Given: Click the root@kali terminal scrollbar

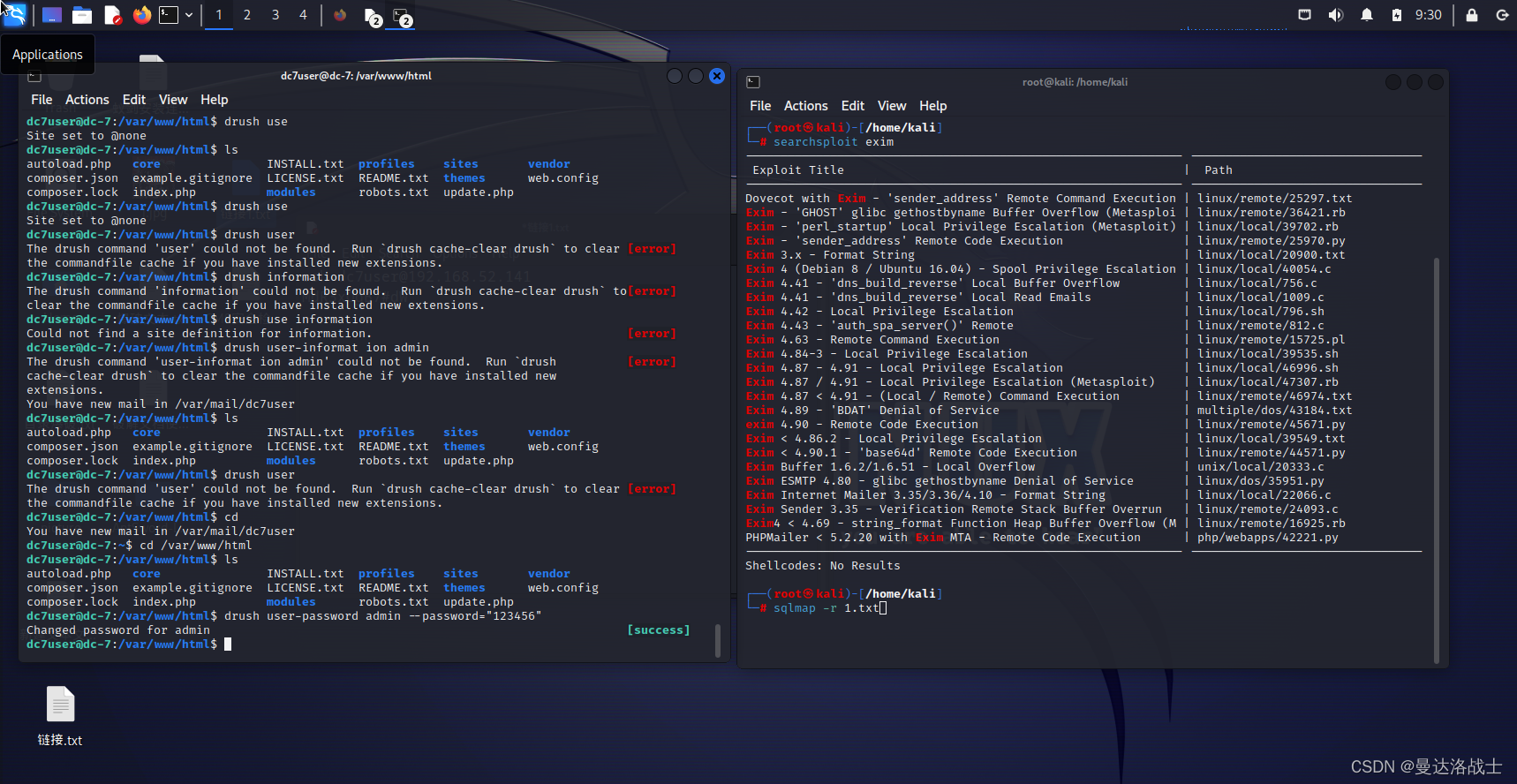Looking at the screenshot, I should 1437,459.
